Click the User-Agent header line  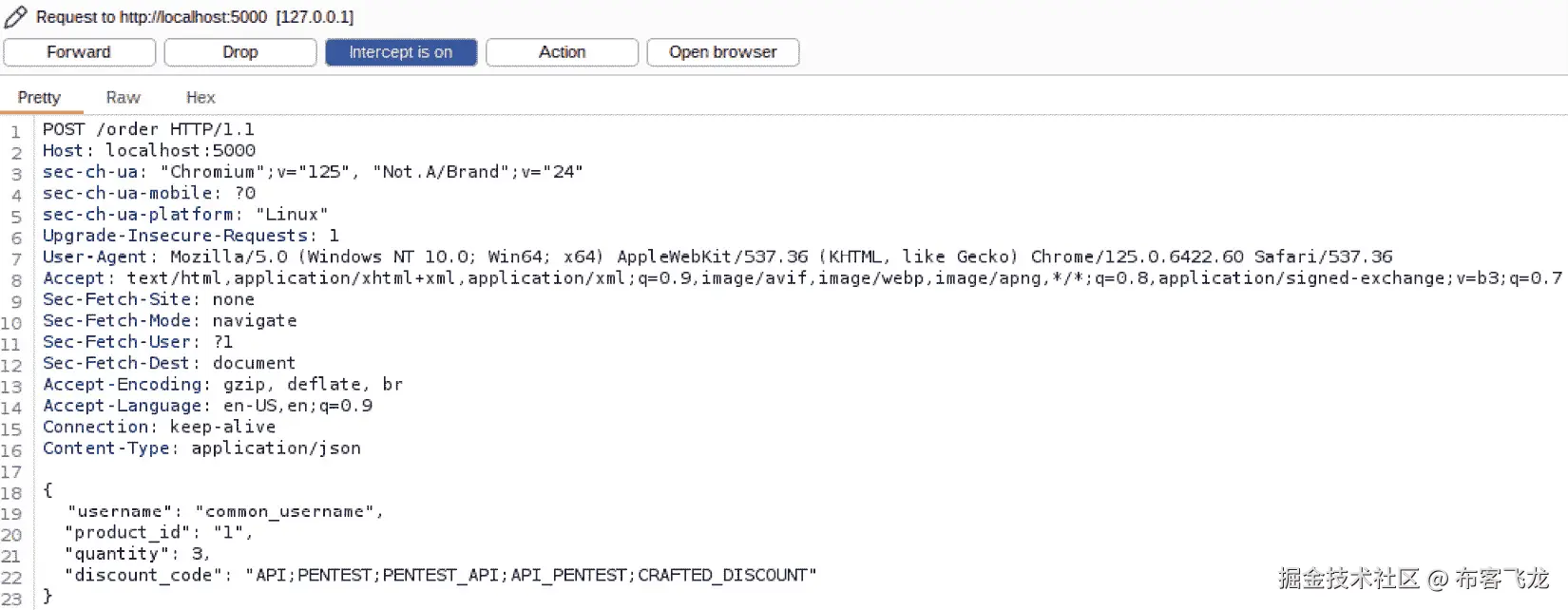coord(380,256)
